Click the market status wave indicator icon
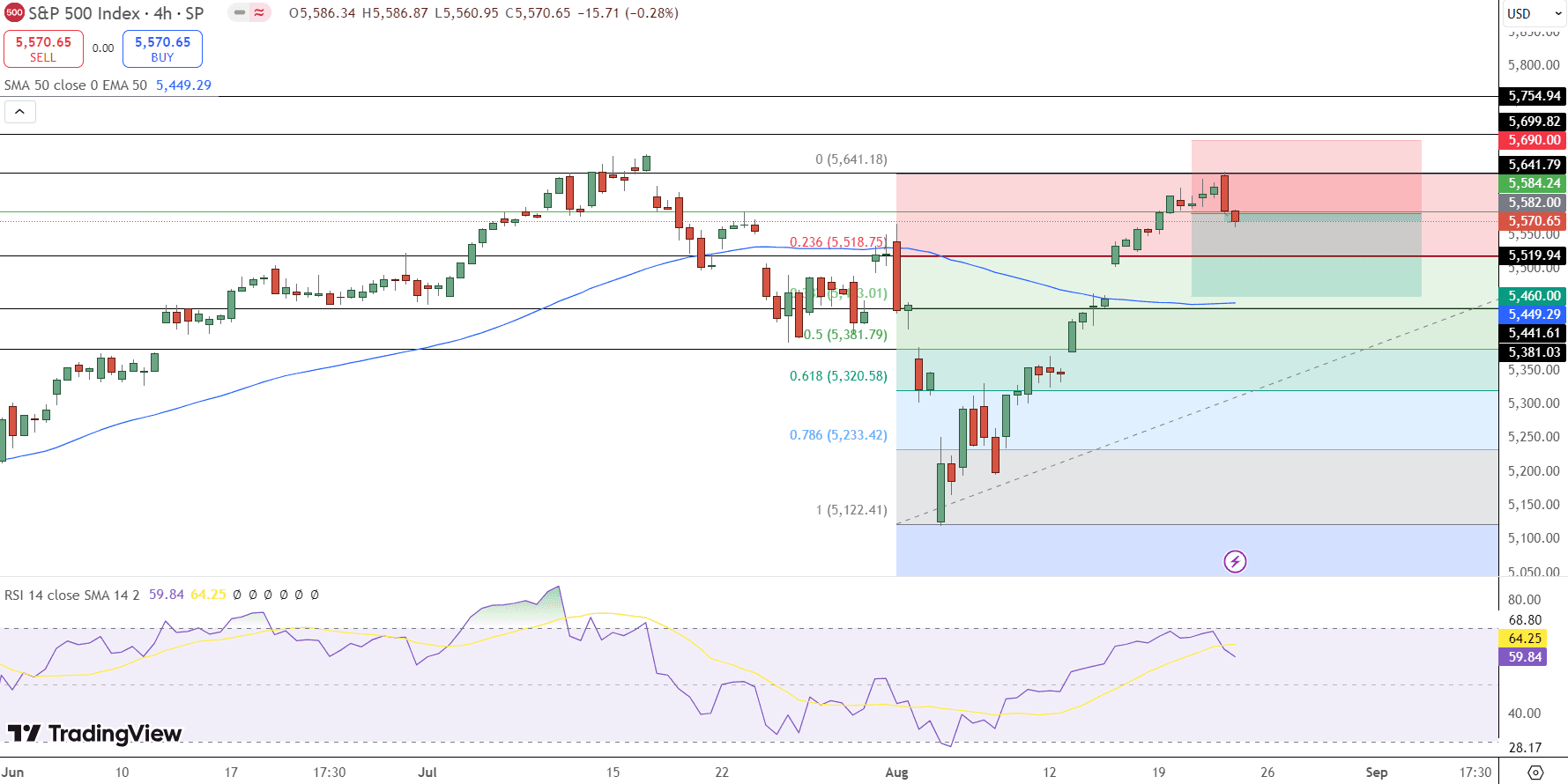The width and height of the screenshot is (1568, 784). [x=259, y=12]
